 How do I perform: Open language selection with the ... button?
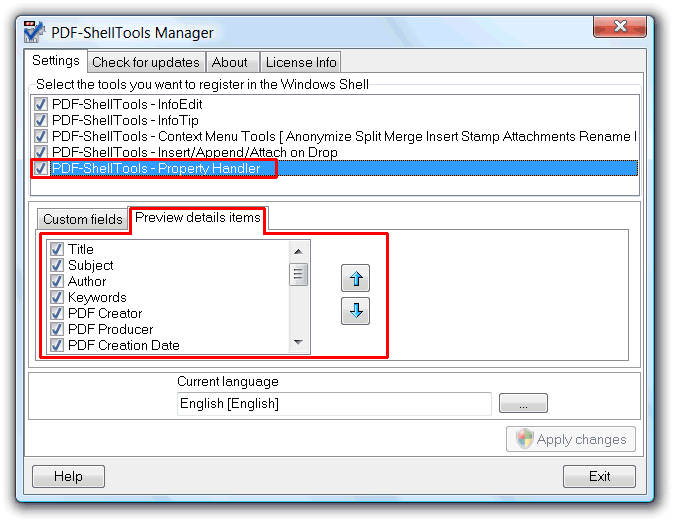tap(523, 403)
